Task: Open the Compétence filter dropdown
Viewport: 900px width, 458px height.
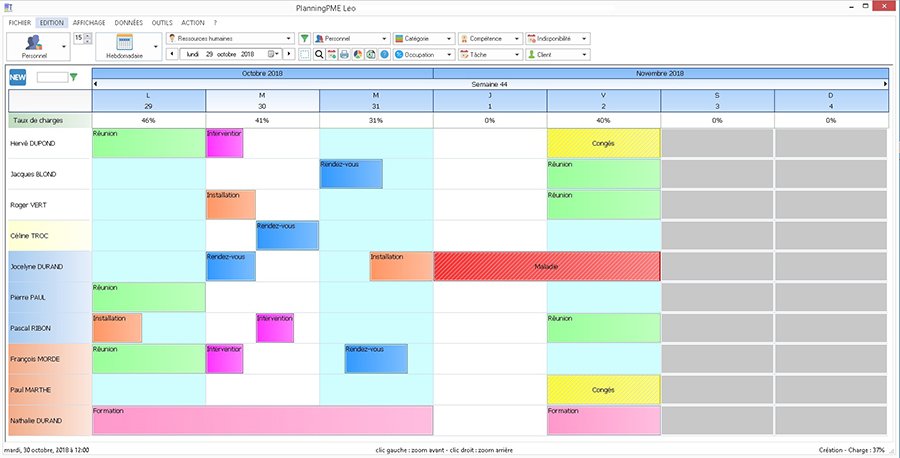Action: click(x=490, y=38)
